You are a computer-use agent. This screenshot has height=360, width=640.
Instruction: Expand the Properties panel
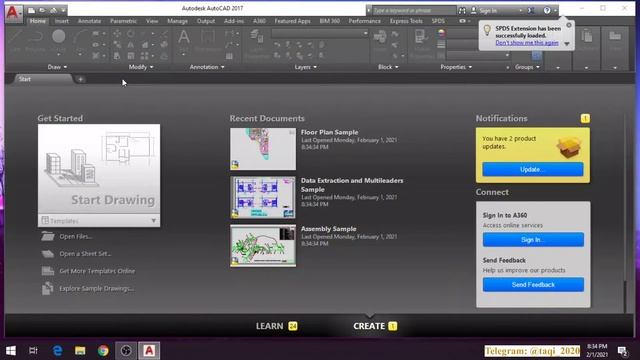[x=456, y=67]
